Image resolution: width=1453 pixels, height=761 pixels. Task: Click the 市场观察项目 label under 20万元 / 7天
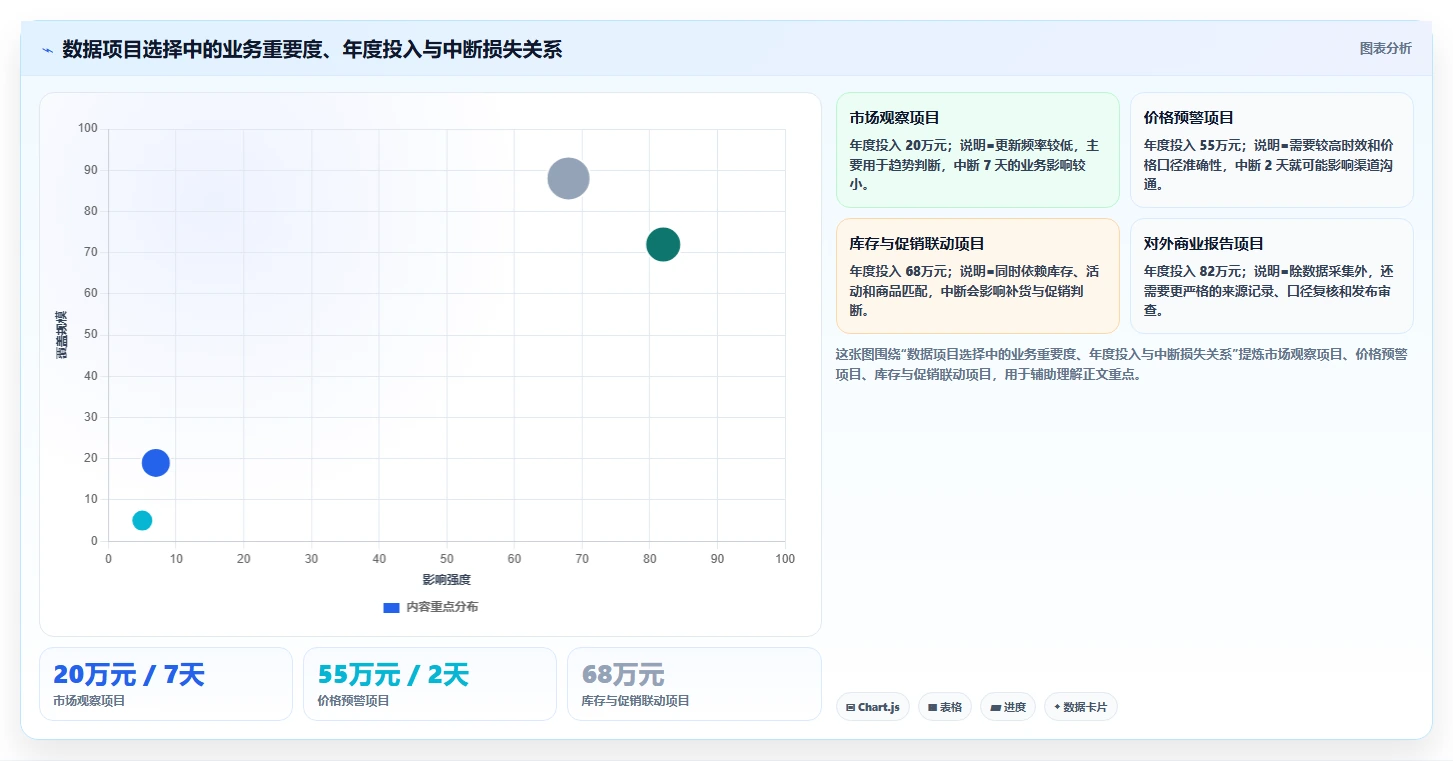click(90, 701)
